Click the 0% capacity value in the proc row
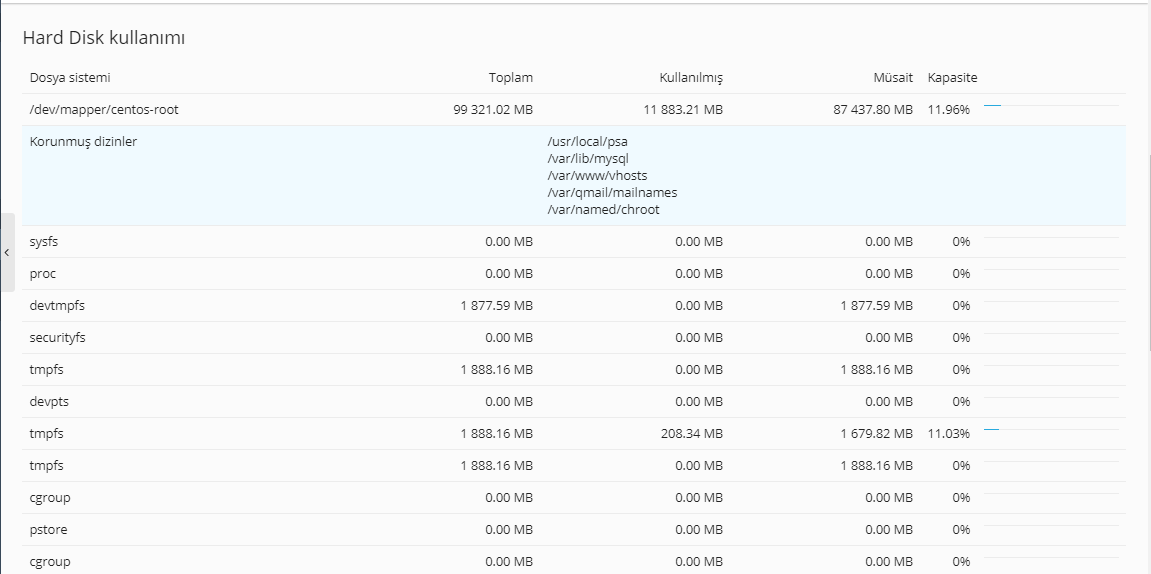The image size is (1151, 574). tap(961, 274)
